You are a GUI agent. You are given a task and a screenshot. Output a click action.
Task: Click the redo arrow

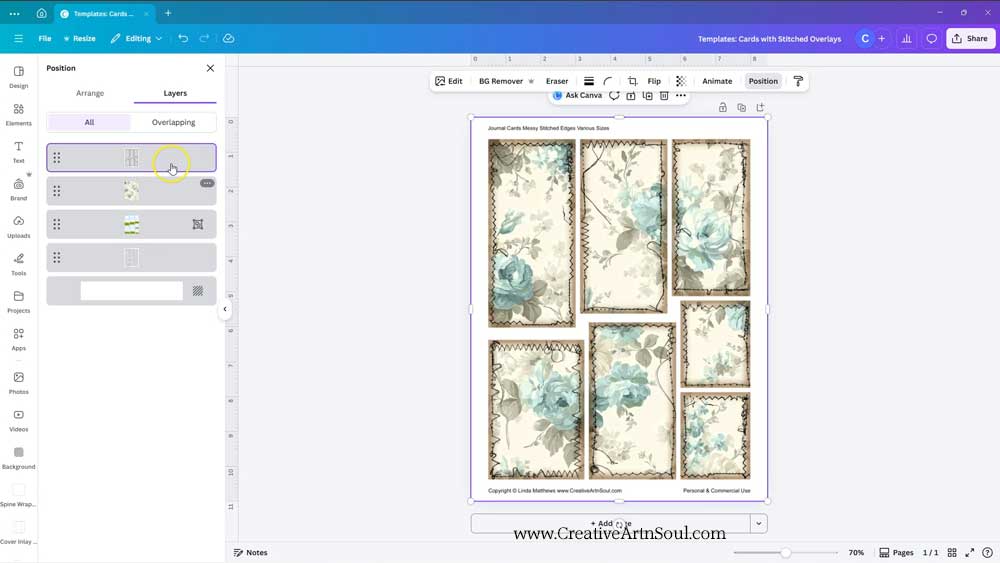click(x=204, y=38)
